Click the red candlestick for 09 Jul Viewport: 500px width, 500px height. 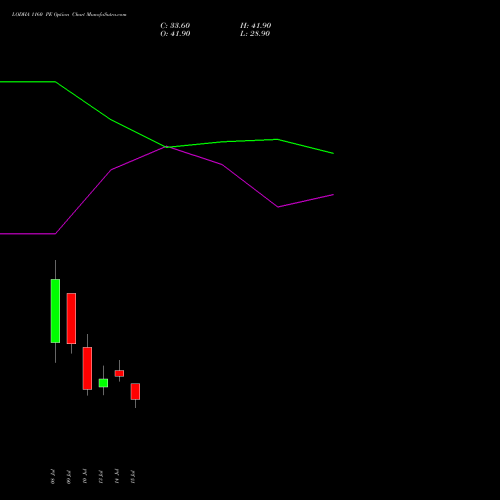[x=71, y=318]
